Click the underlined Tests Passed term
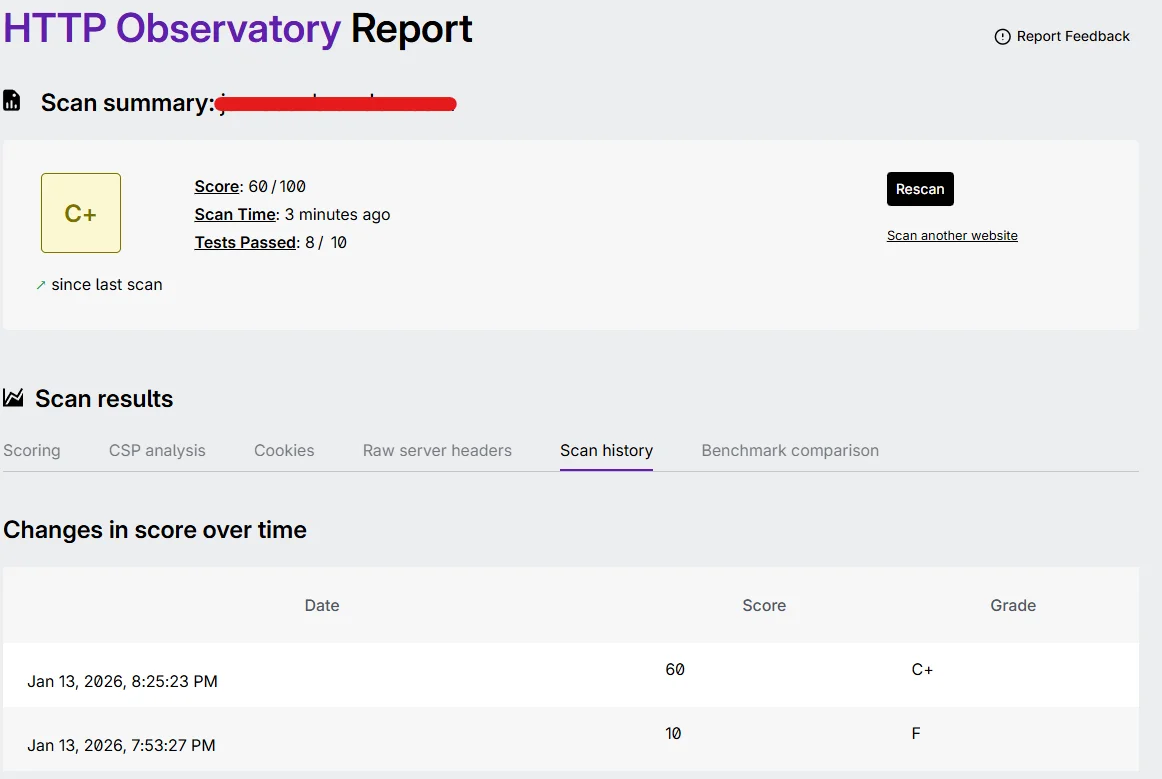Screen dimensions: 1162x779 click(245, 242)
